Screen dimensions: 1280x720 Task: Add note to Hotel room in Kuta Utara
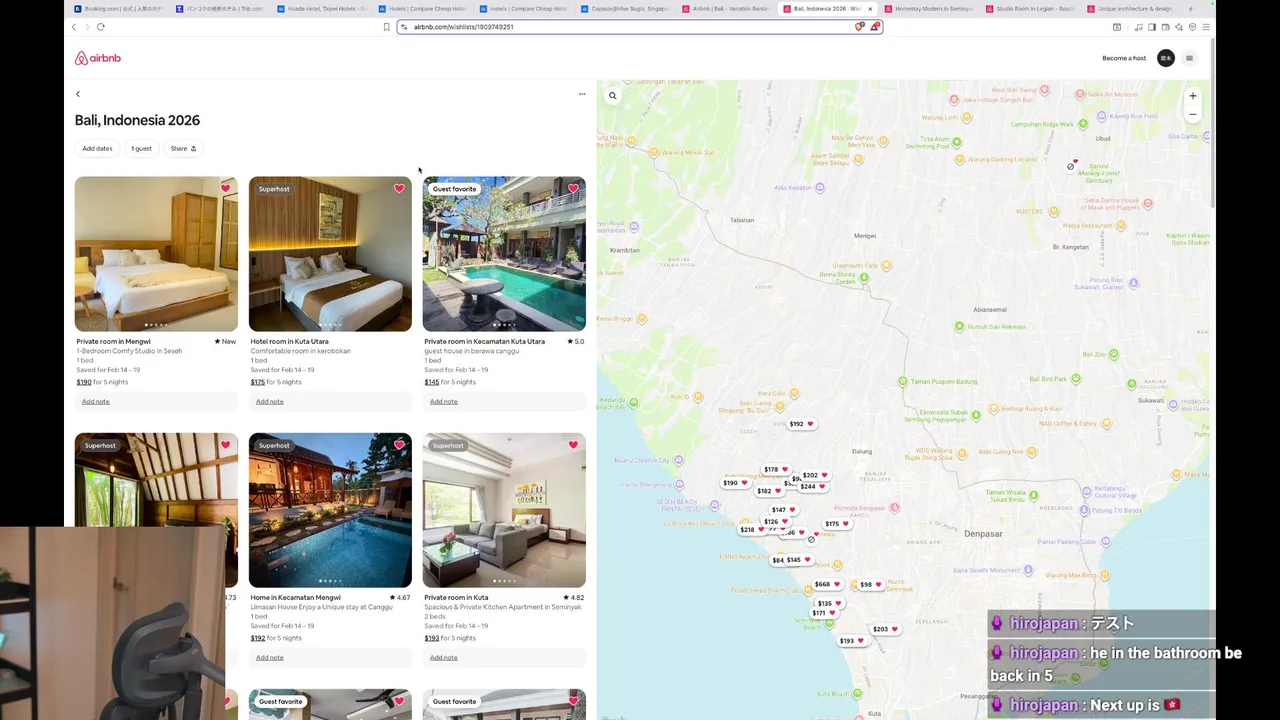point(270,401)
